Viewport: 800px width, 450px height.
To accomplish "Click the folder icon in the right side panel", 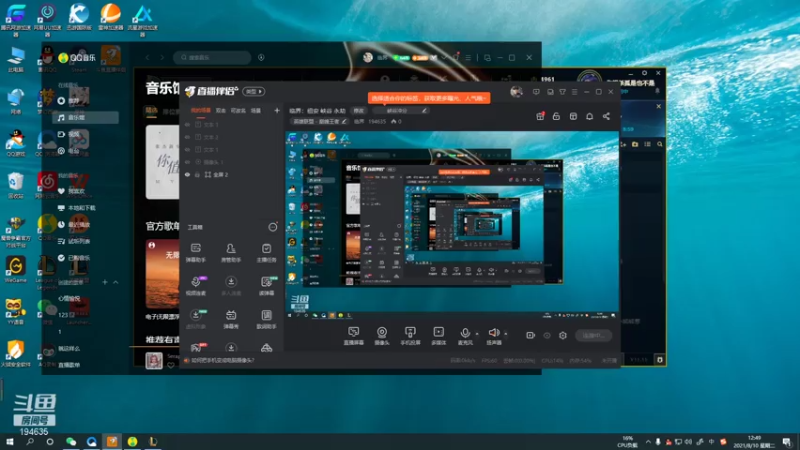I will click(x=635, y=144).
